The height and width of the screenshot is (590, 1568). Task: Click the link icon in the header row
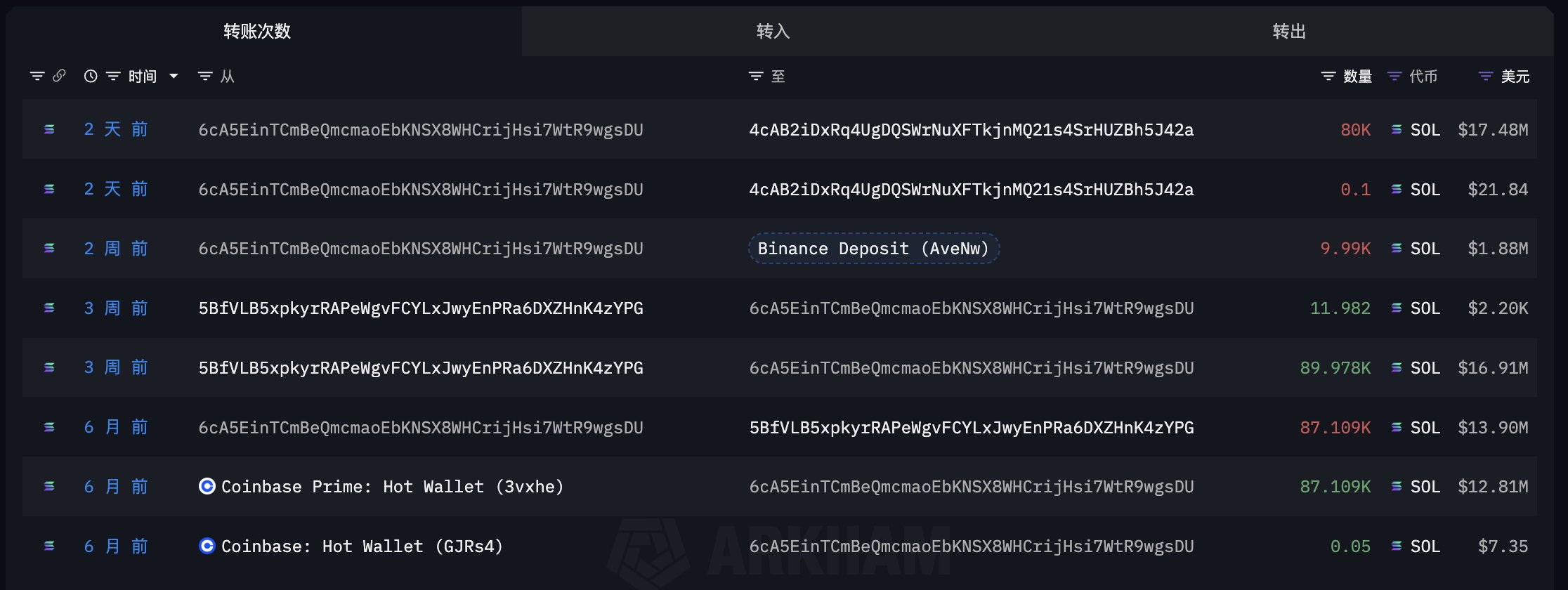60,76
